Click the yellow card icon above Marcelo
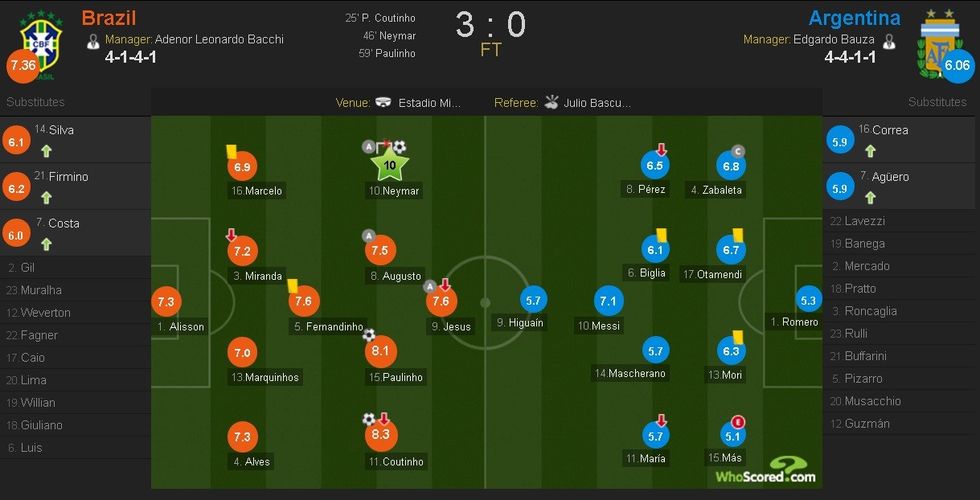The image size is (980, 500). [231, 149]
